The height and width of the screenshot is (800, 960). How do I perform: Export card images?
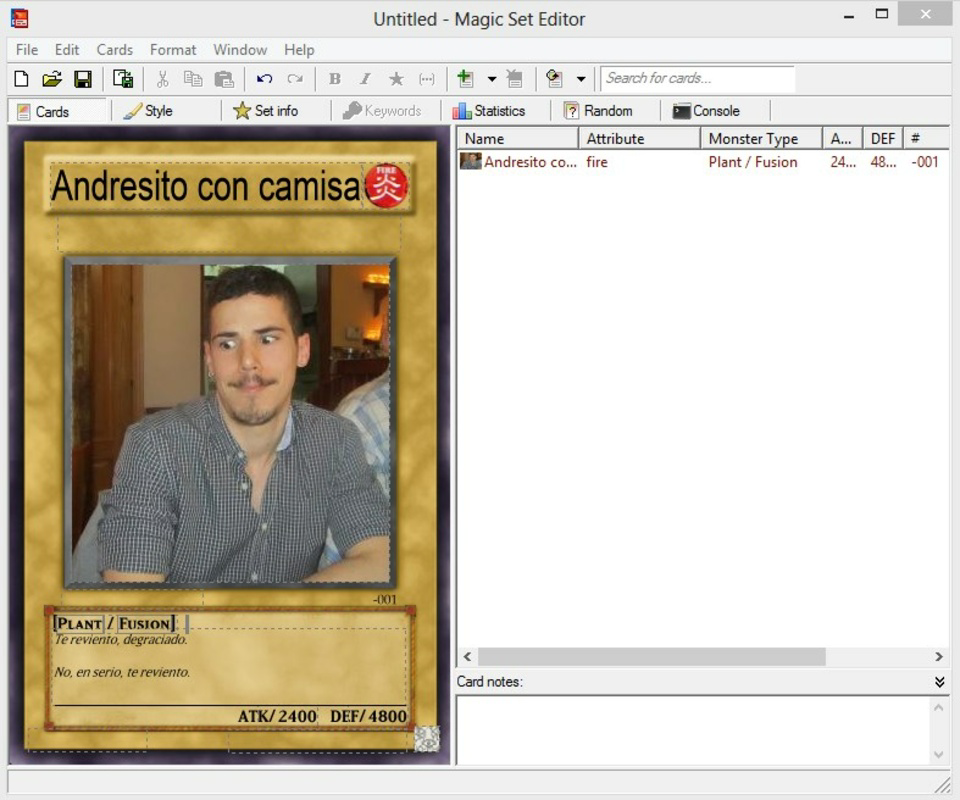123,78
